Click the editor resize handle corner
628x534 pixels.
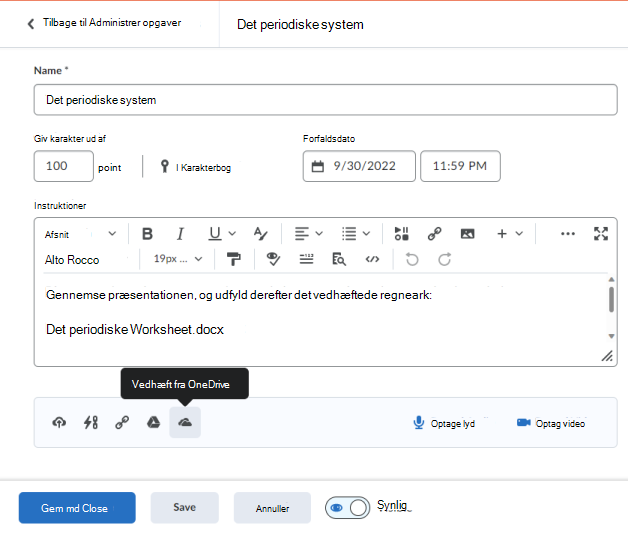coord(607,356)
